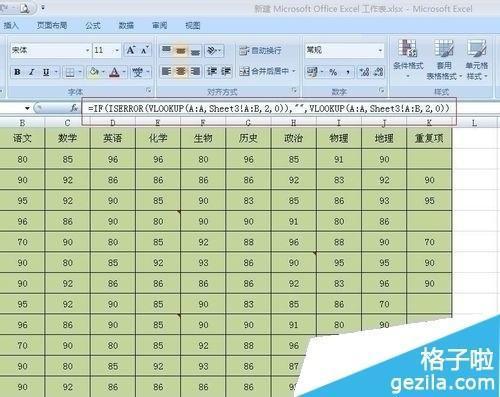The height and width of the screenshot is (397, 500).
Task: Increase indent
Action: click(x=226, y=71)
